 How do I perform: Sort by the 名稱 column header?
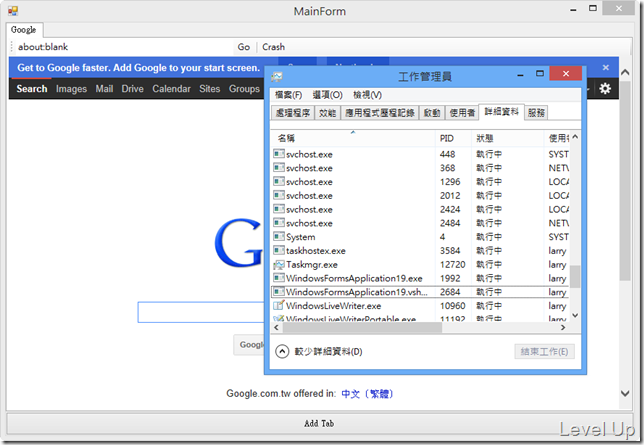click(352, 138)
